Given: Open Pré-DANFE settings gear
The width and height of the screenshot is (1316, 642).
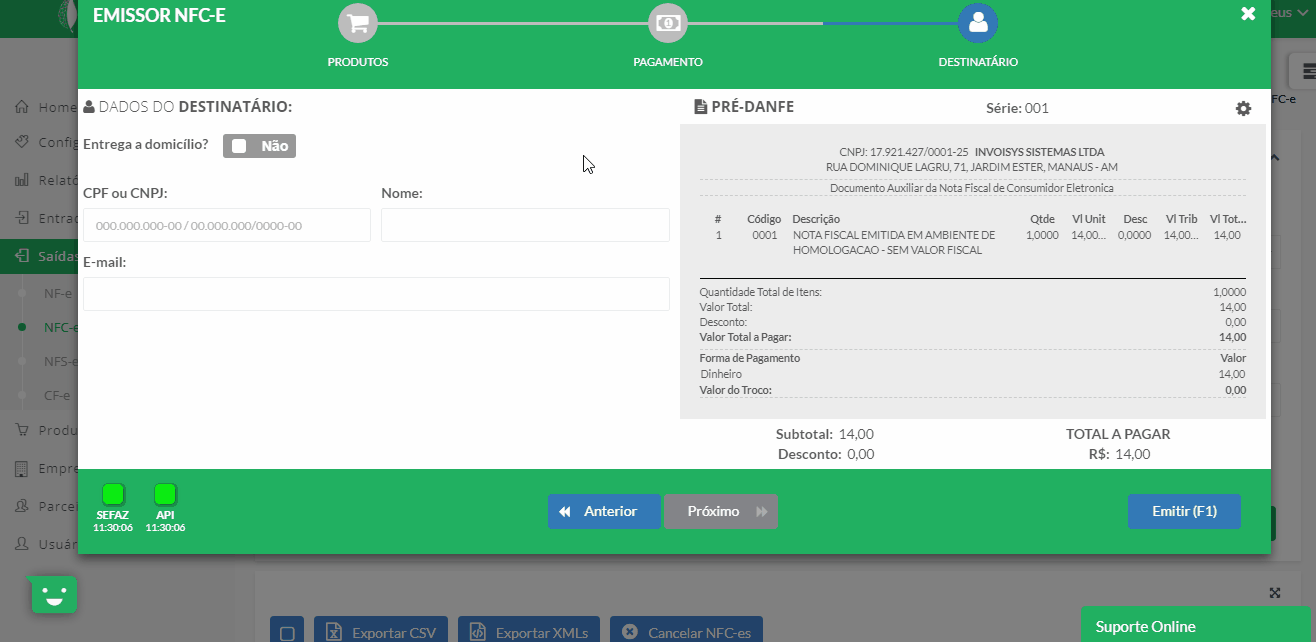Looking at the screenshot, I should click(x=1243, y=108).
